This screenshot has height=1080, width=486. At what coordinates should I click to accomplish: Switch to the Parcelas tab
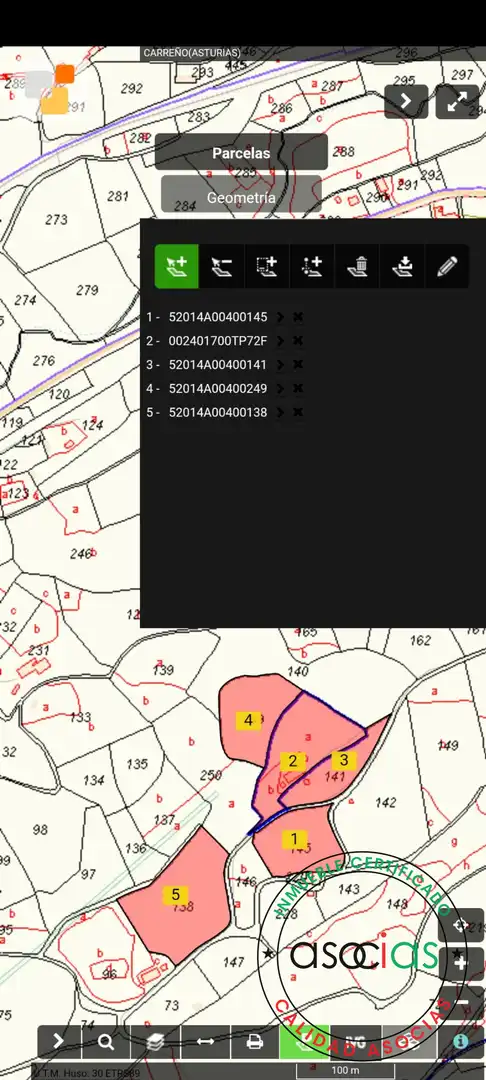click(x=241, y=153)
